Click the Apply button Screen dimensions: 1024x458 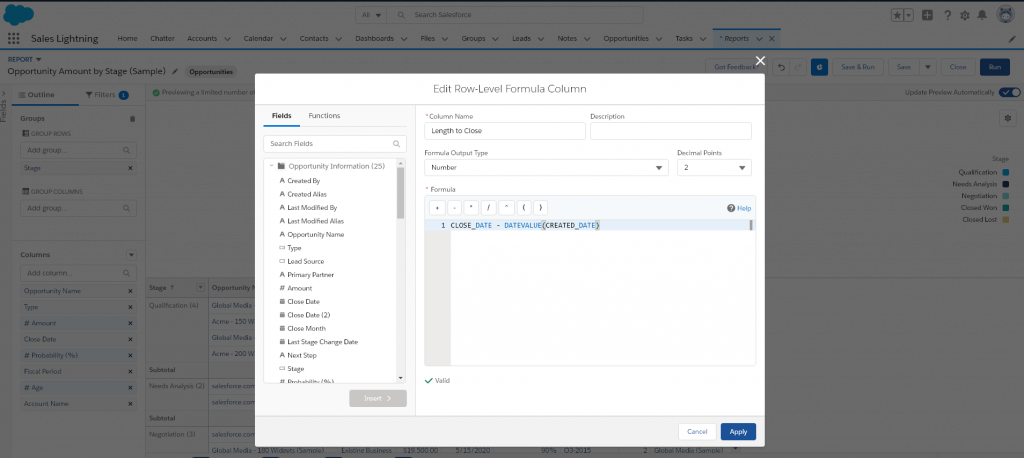point(738,431)
